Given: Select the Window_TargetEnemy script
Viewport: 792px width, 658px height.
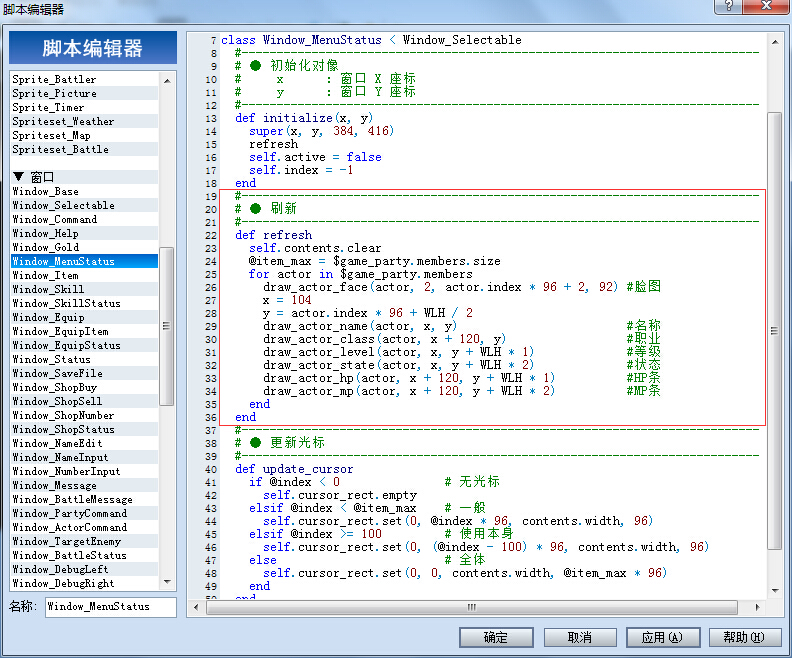Looking at the screenshot, I should tap(84, 541).
